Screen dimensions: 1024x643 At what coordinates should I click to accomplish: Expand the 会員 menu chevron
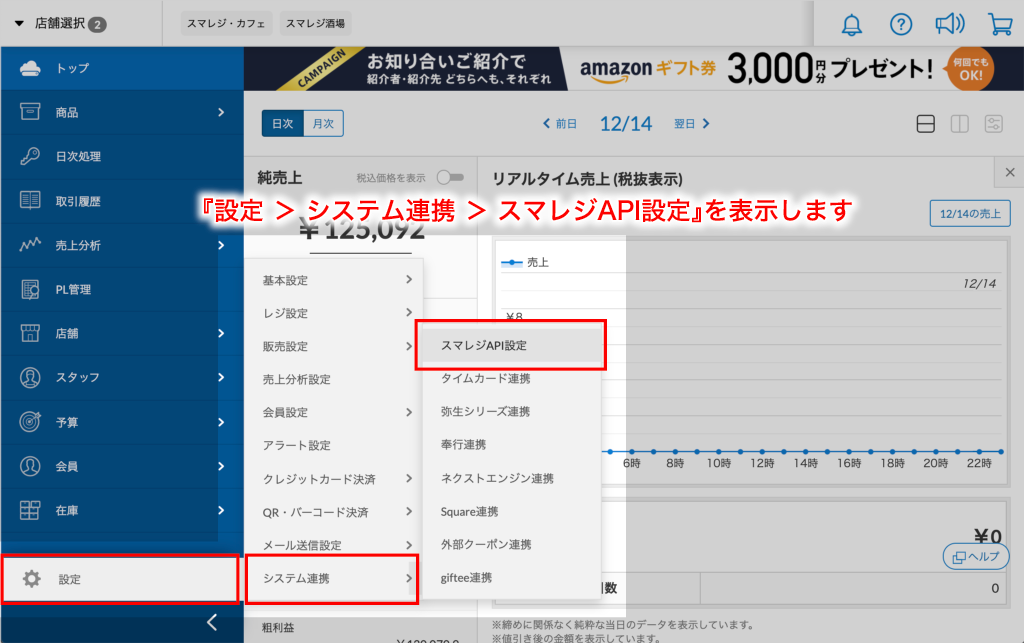click(221, 466)
